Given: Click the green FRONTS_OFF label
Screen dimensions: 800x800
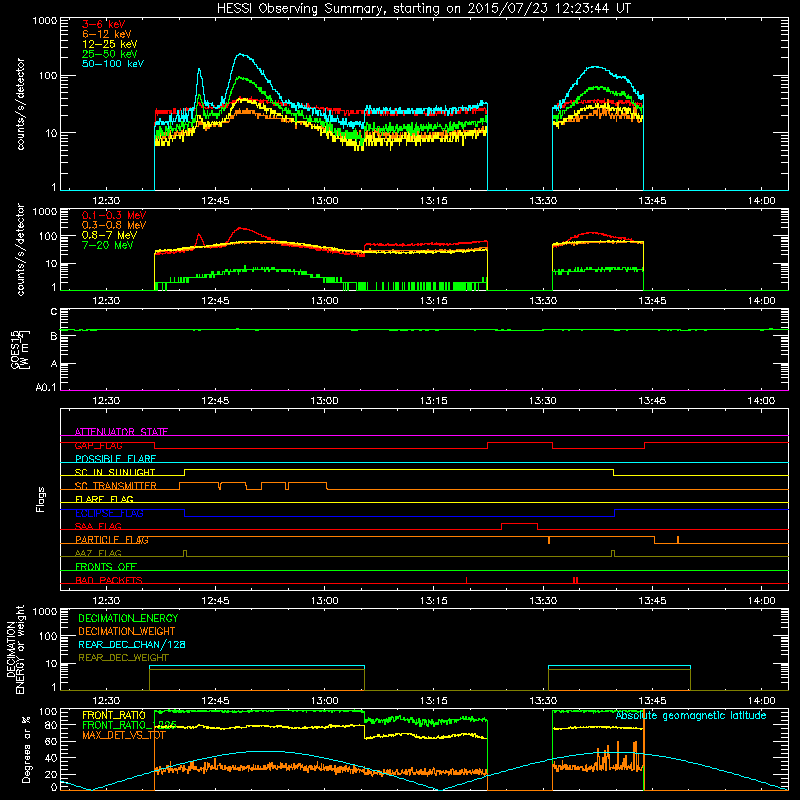Looking at the screenshot, I should click(106, 567).
